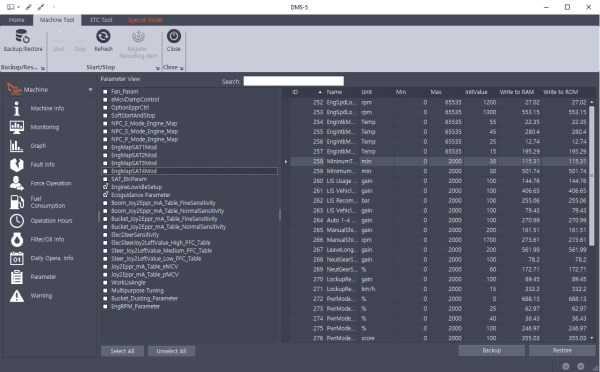600x372 pixels.
Task: Click the Start icon in the ribbon
Action: 59,36
